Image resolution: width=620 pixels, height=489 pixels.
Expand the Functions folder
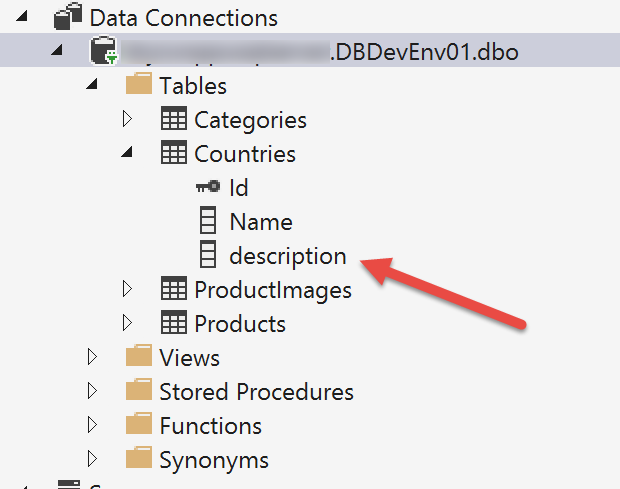pos(92,425)
